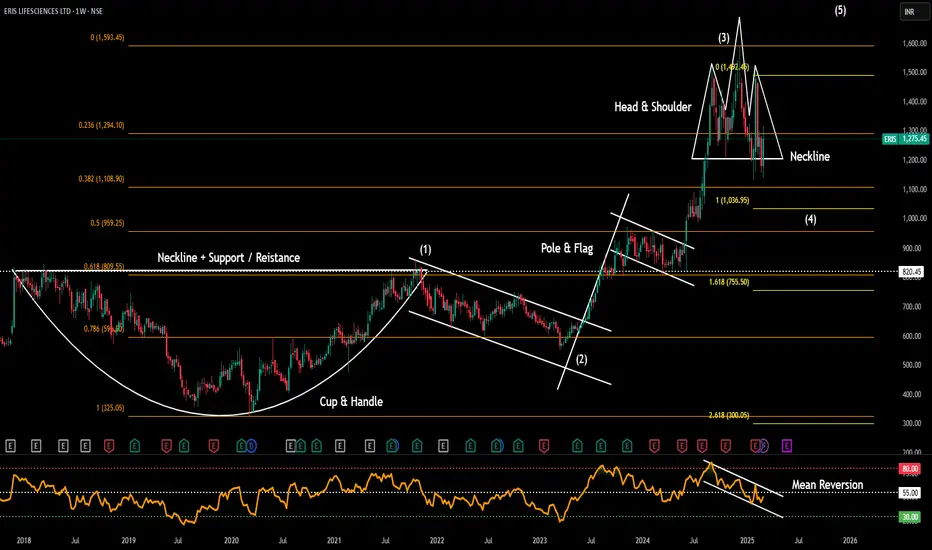Screen dimensions: 932x550
Task: Click the yellow Fibonacci label '2.618 (300.05)'
Action: pos(729,415)
